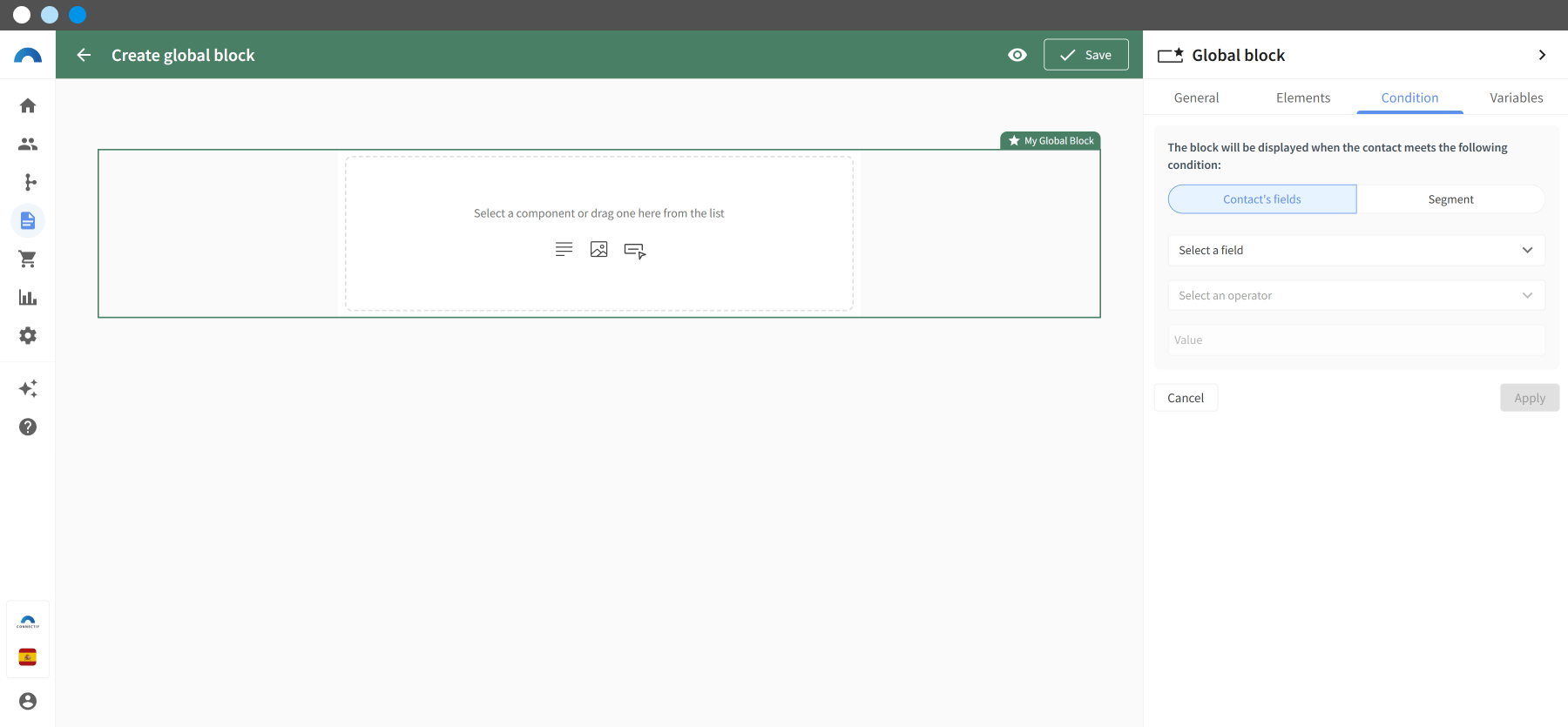Collapse the Global block side panel
The image size is (1568, 727).
(1542, 55)
